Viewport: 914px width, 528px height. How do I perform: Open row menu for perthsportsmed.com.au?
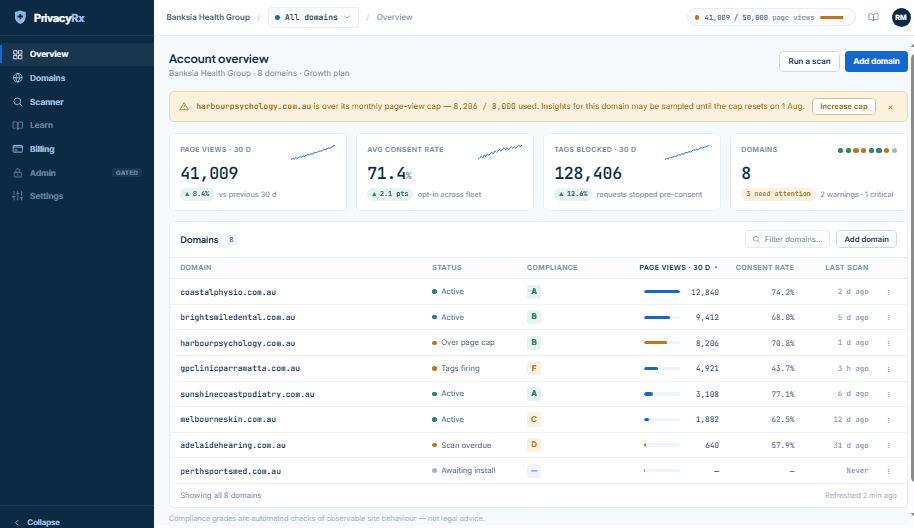pyautogui.click(x=888, y=471)
